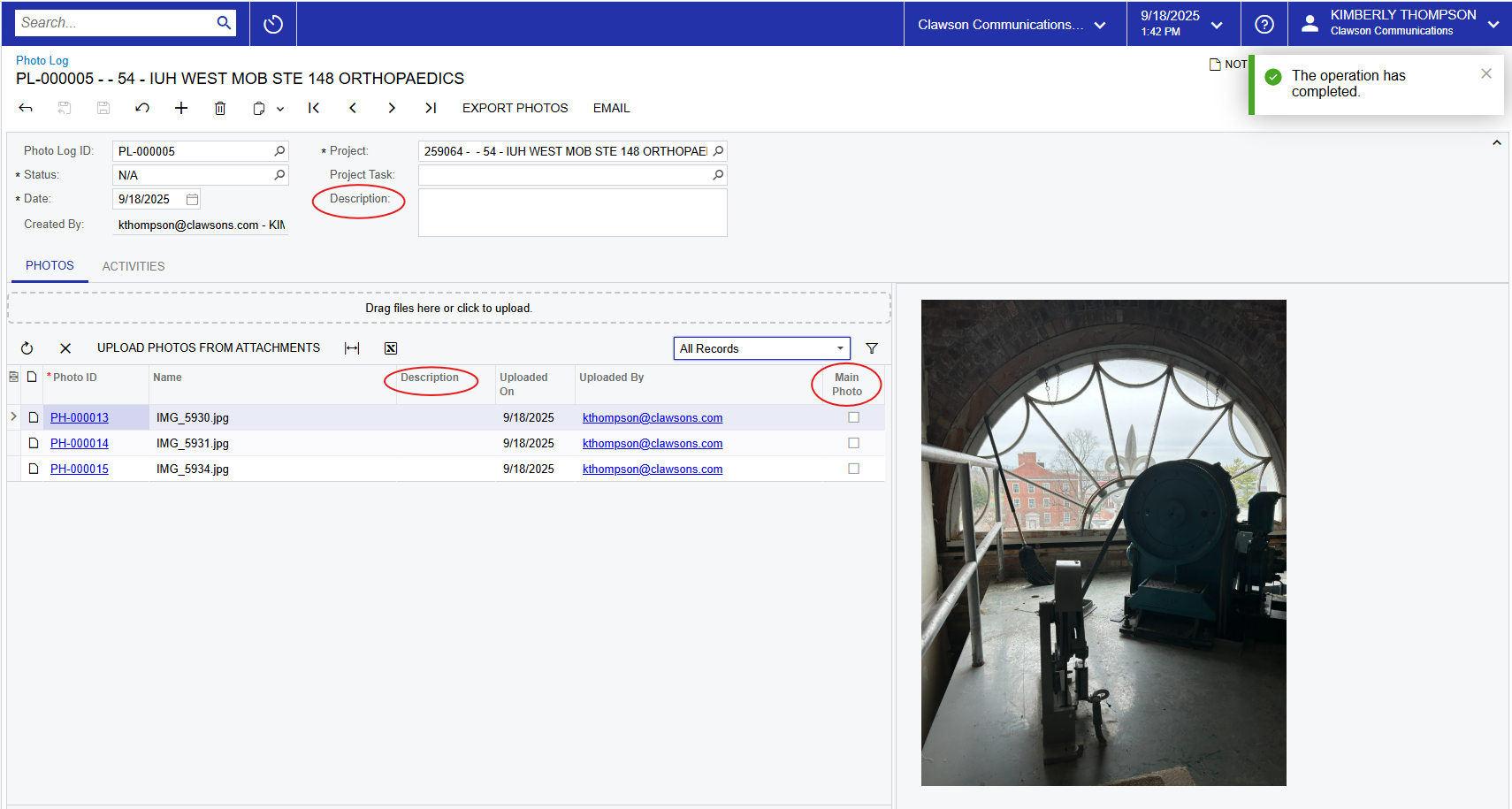Export the photos grid to Excel
Screen dimensions: 1512x809
click(391, 348)
